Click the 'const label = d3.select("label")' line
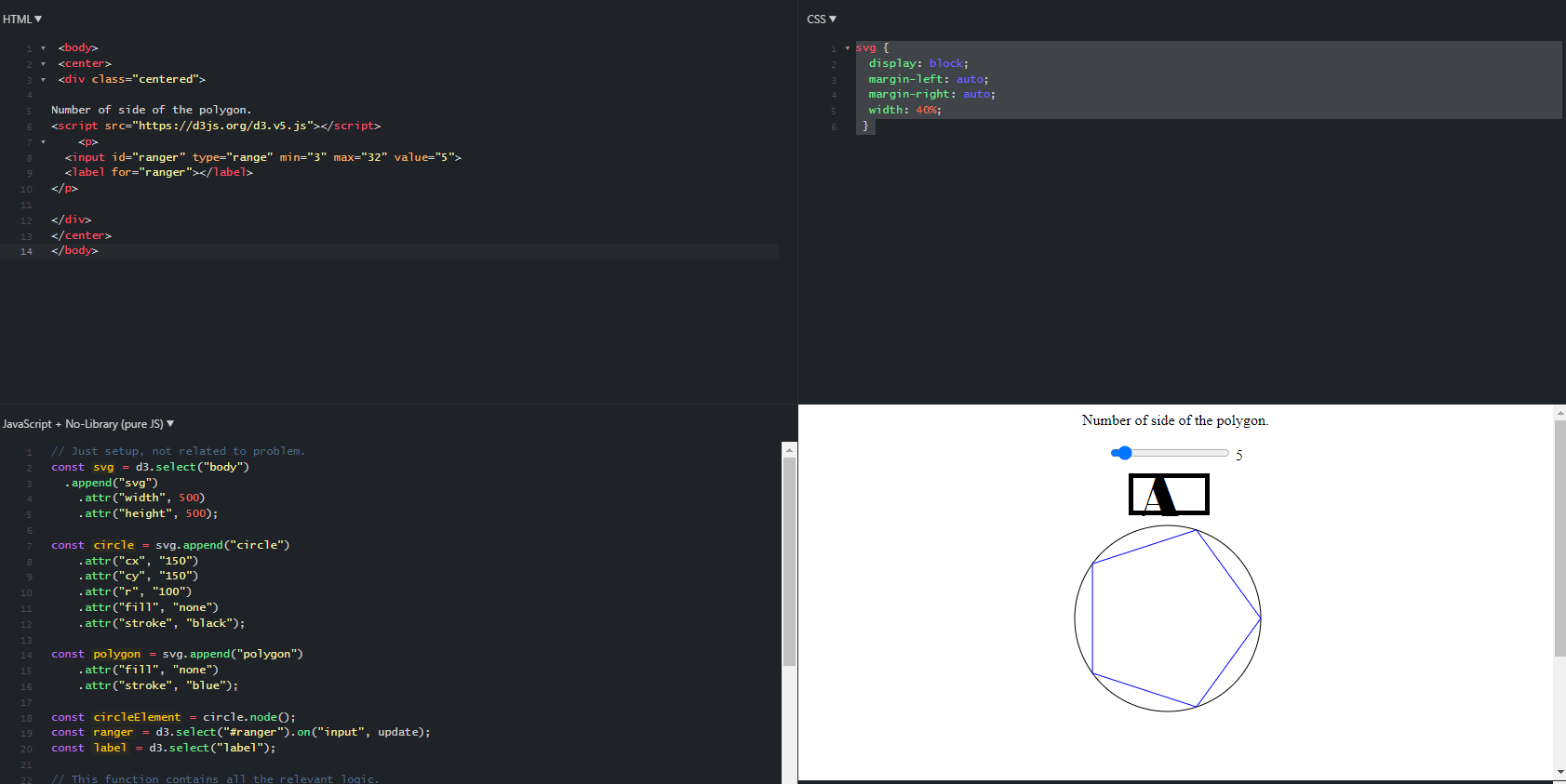Viewport: 1566px width, 784px height. point(164,748)
